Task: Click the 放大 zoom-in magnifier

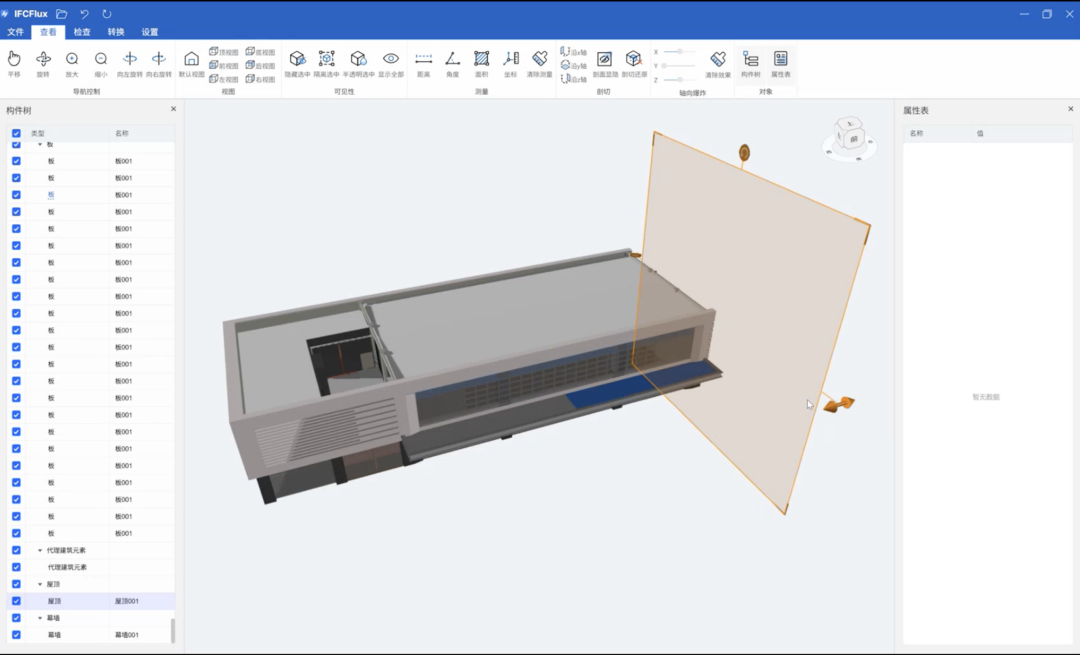Action: pyautogui.click(x=72, y=63)
